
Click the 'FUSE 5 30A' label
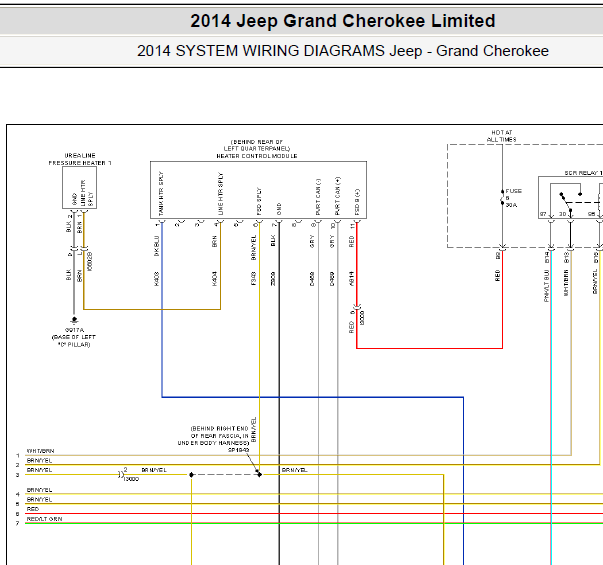[513, 198]
